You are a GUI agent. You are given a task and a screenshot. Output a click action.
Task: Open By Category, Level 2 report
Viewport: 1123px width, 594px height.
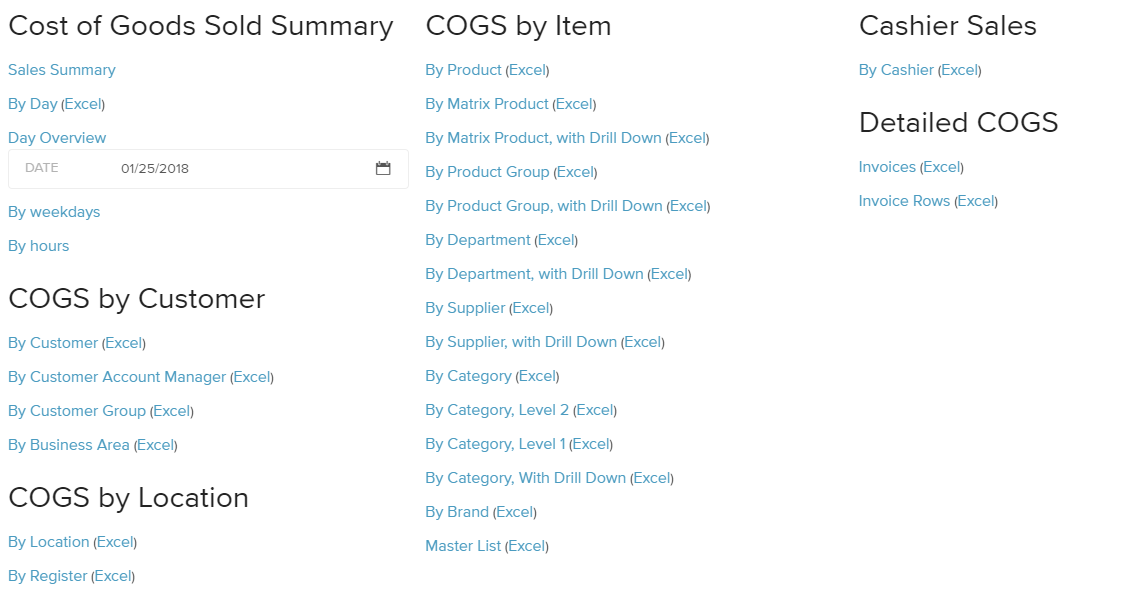497,410
